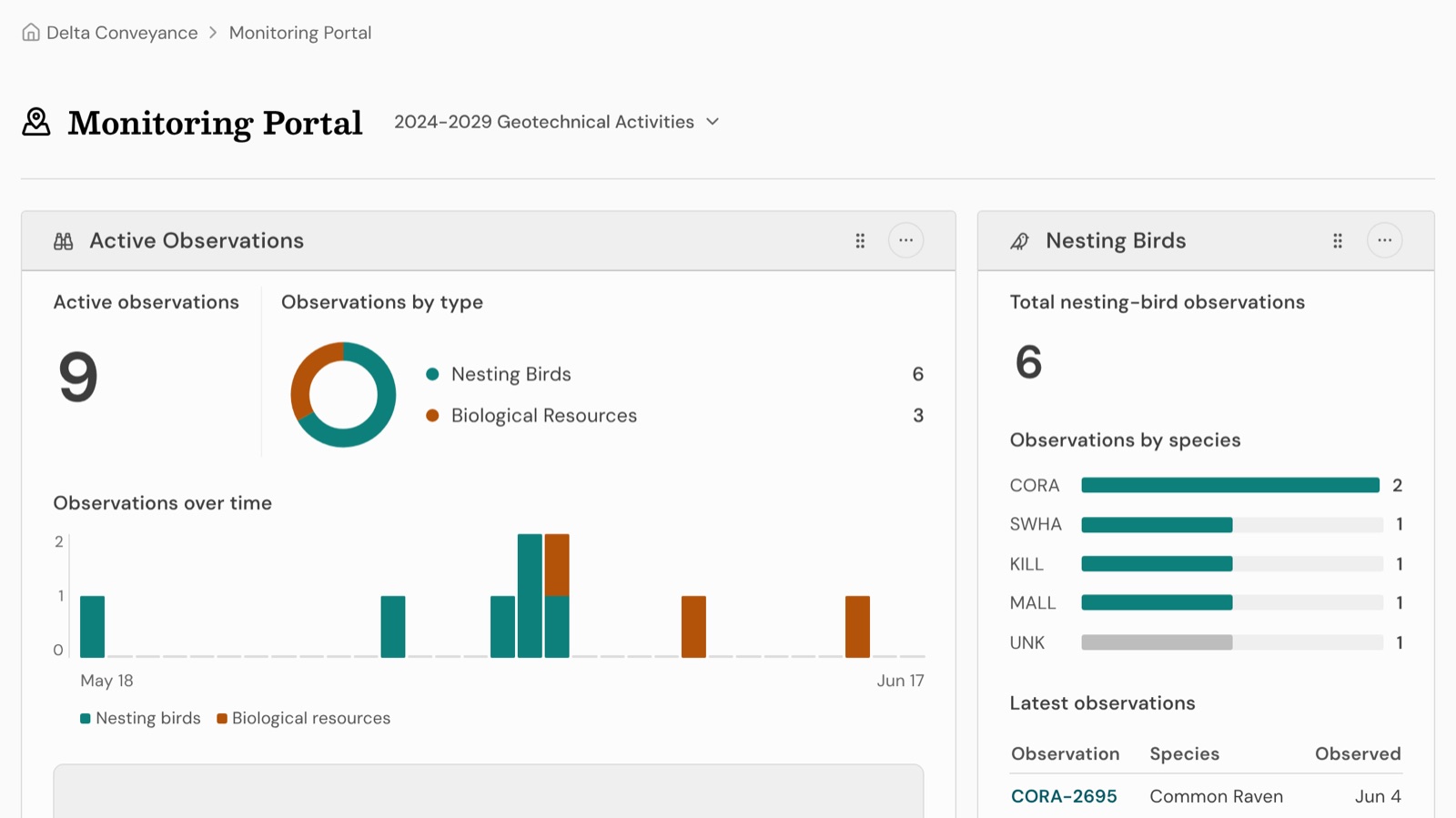
Task: Click the total nesting-bird count 6
Action: (1028, 362)
